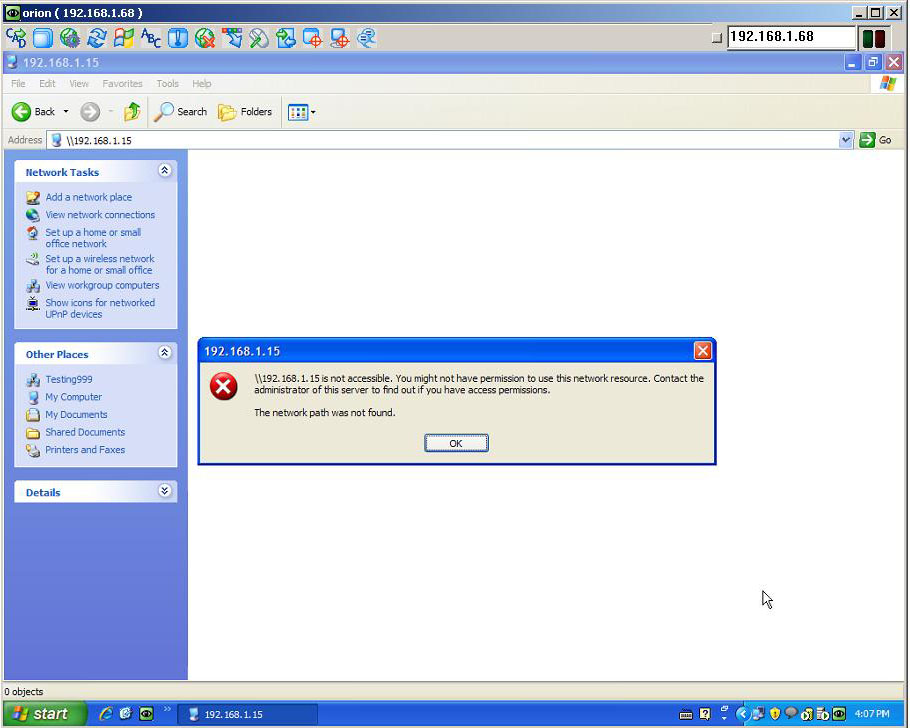910x728 pixels.
Task: Open Printers and Faxes in Other Places
Action: (85, 449)
